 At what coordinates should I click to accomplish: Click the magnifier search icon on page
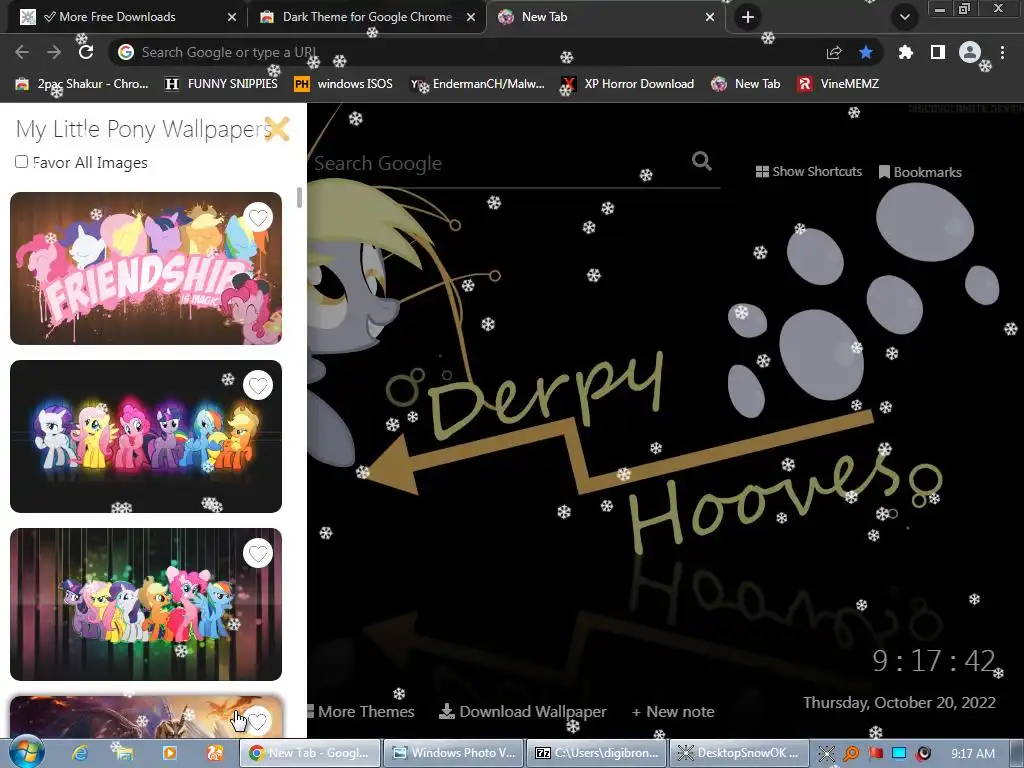click(701, 161)
